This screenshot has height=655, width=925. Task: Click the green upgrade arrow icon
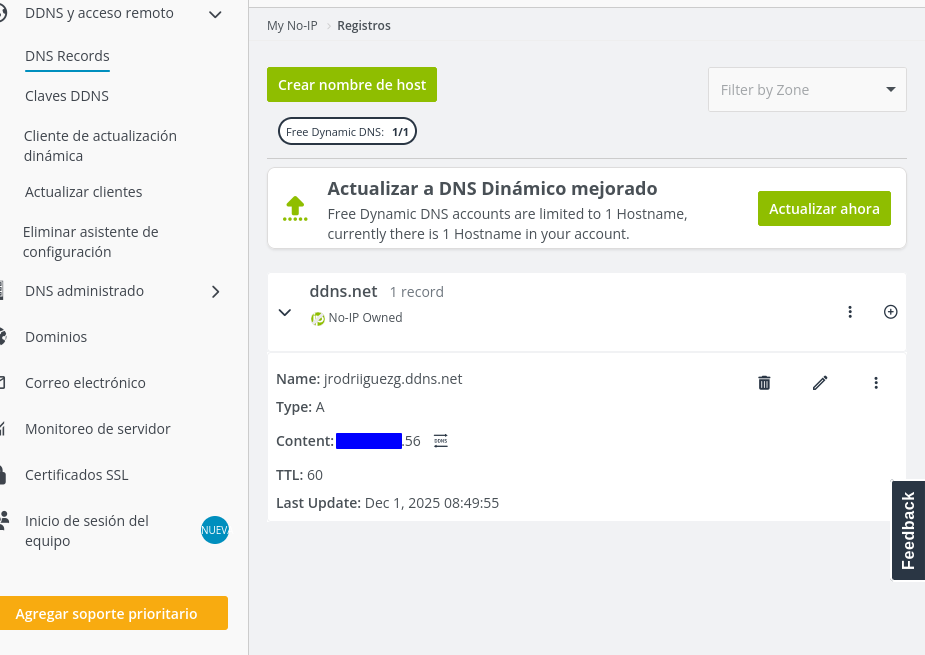click(x=295, y=209)
